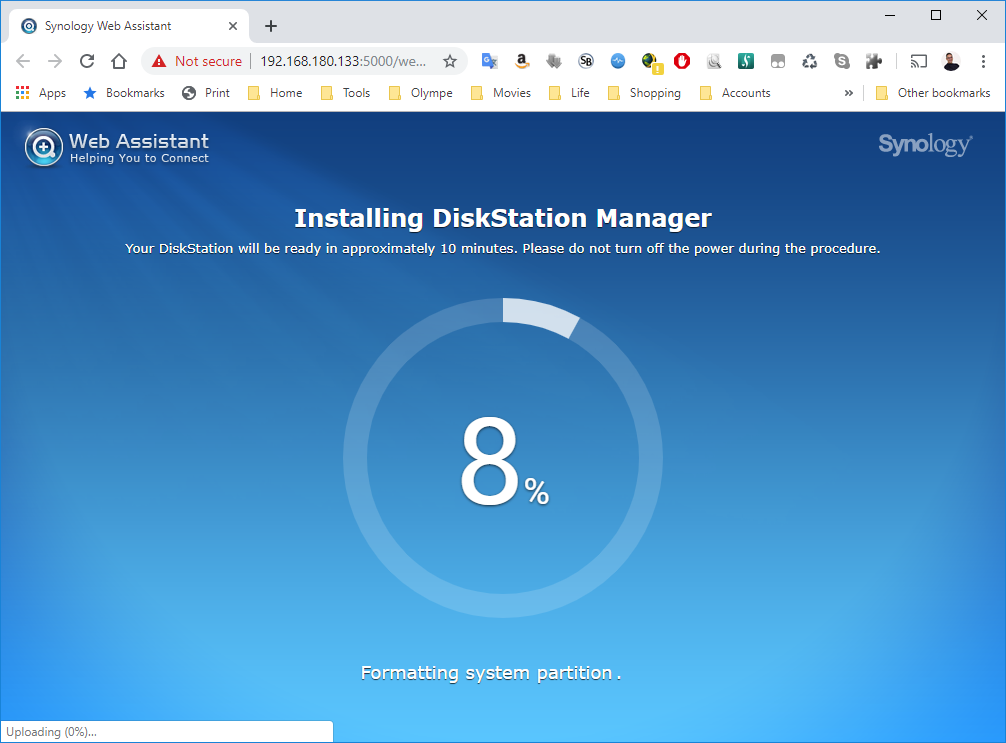
Task: Click the Installing DiskStation Manager heading
Action: coord(503,218)
